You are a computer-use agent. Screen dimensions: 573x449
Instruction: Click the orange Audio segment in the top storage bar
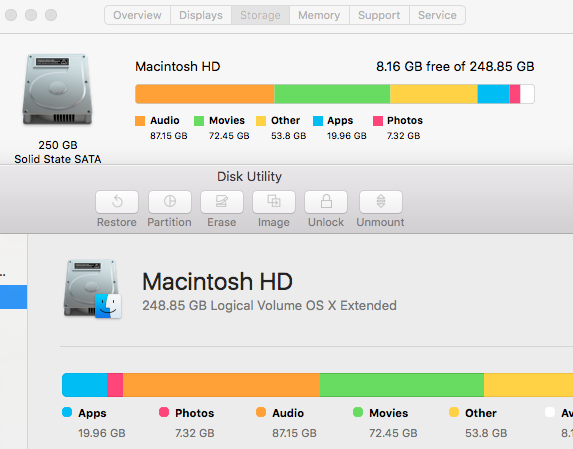pos(205,94)
